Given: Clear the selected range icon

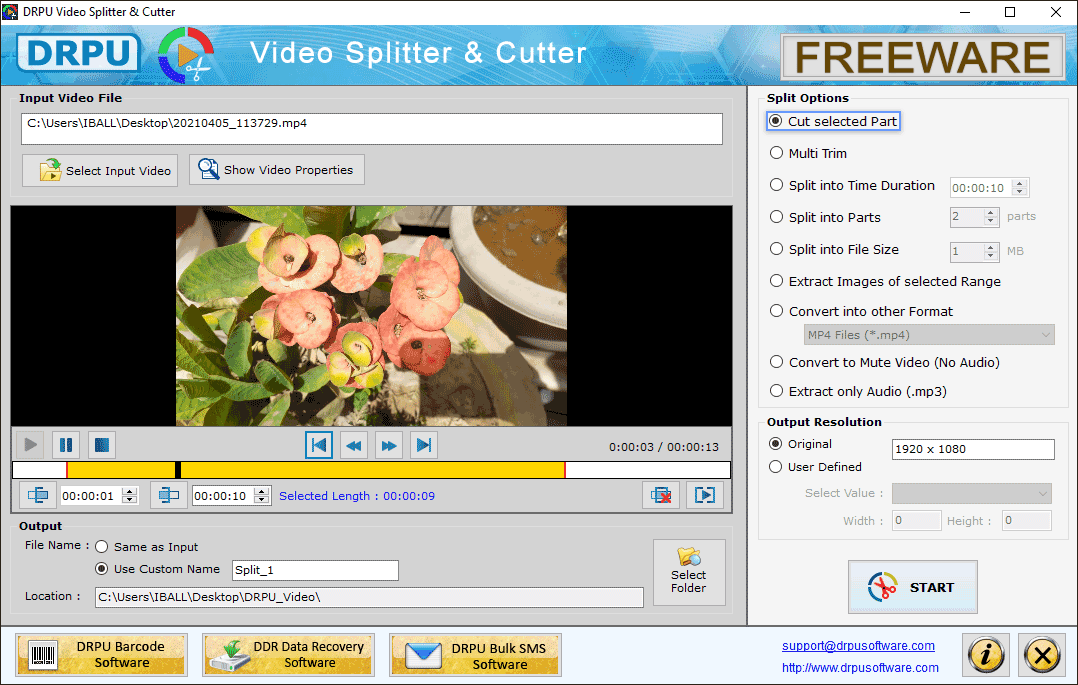Looking at the screenshot, I should click(x=661, y=495).
